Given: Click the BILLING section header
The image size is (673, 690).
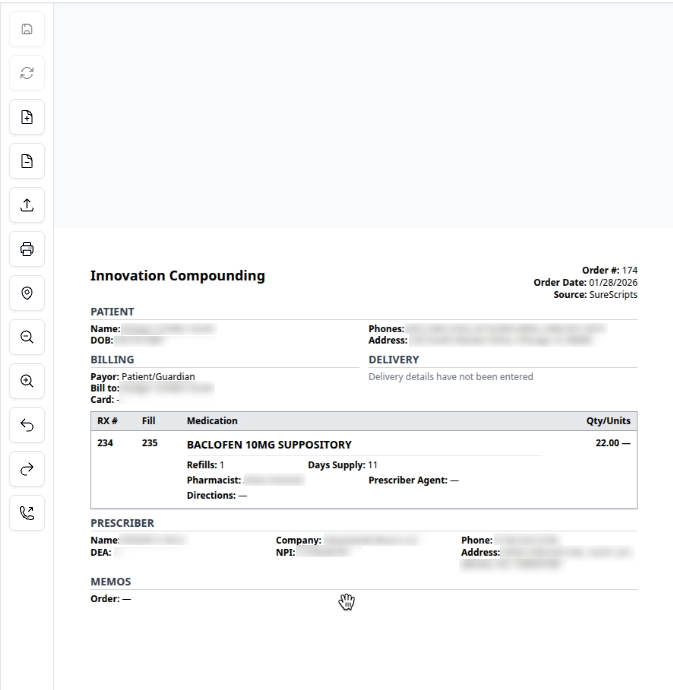Looking at the screenshot, I should [x=112, y=360].
